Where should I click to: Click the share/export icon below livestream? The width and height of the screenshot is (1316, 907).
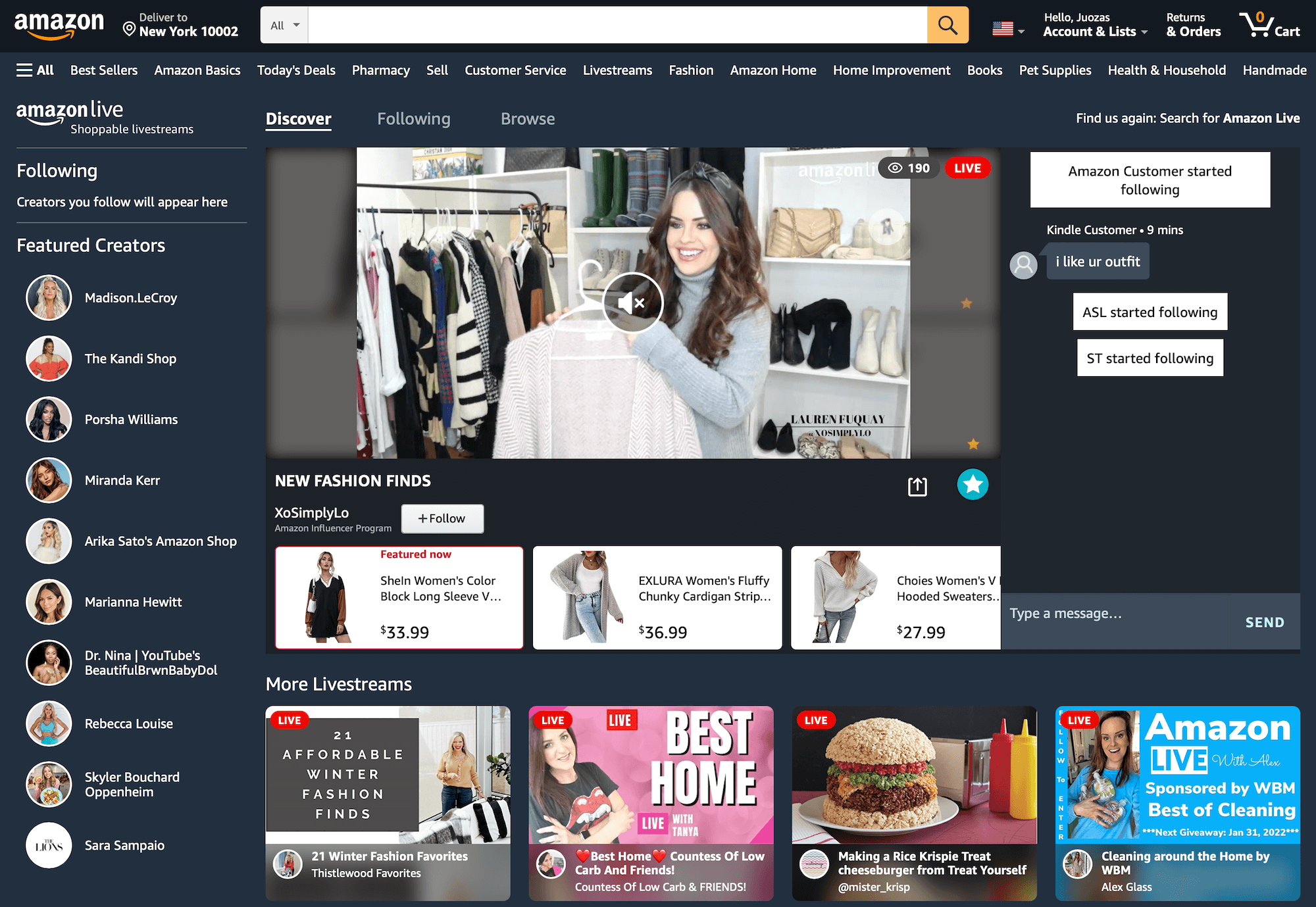pos(917,485)
